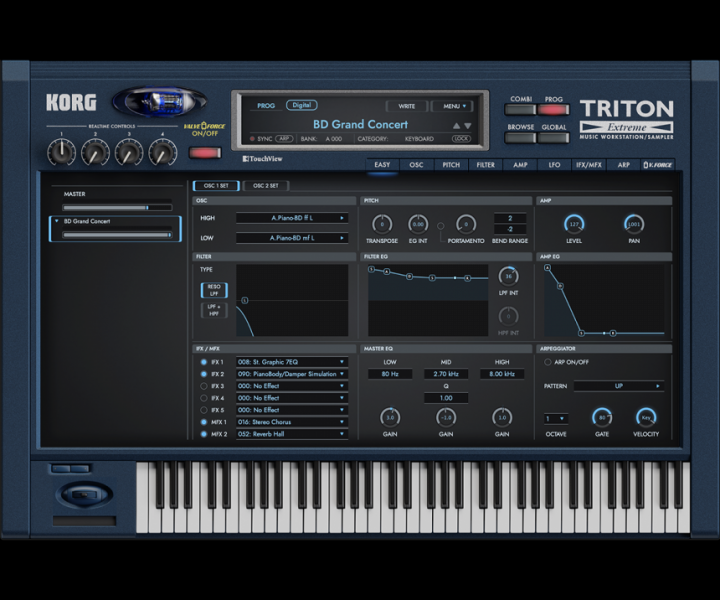The image size is (720, 600).
Task: Switch to the OSC tab
Action: point(416,164)
